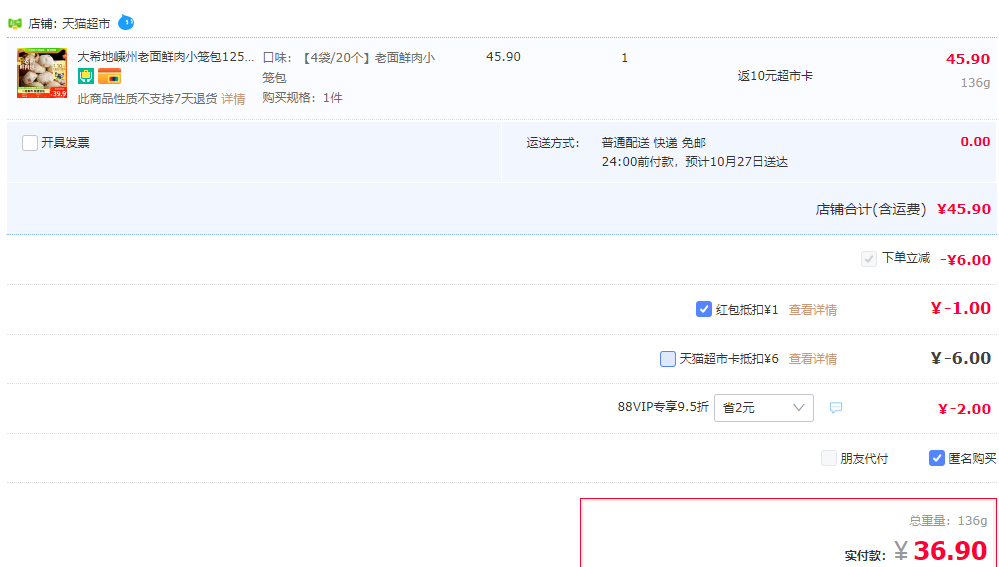Click the store name 天猫超市
The height and width of the screenshot is (567, 999).
(x=86, y=24)
